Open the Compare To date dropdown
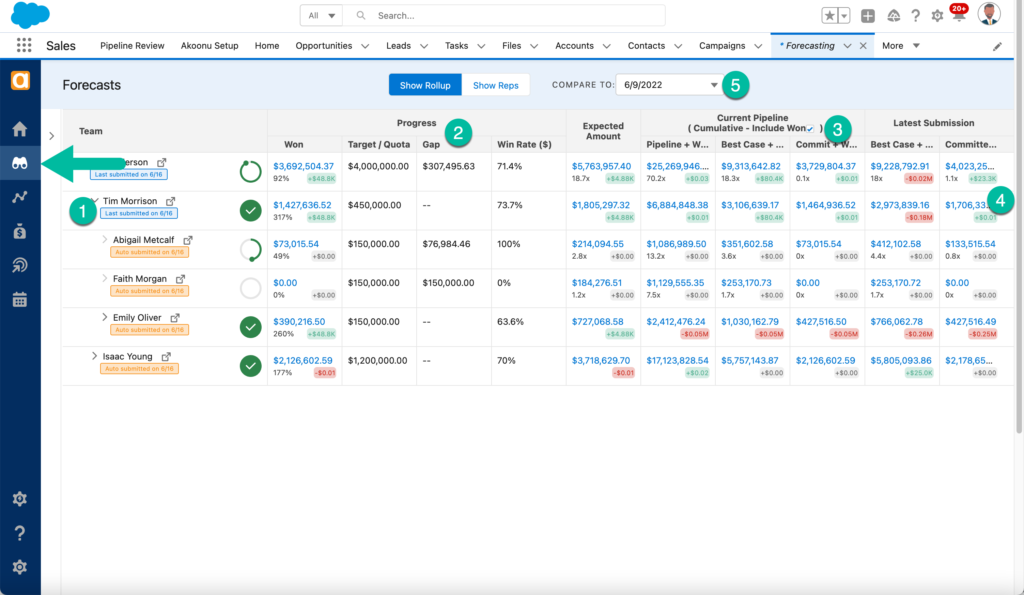Viewport: 1024px width, 595px height. pyautogui.click(x=669, y=85)
